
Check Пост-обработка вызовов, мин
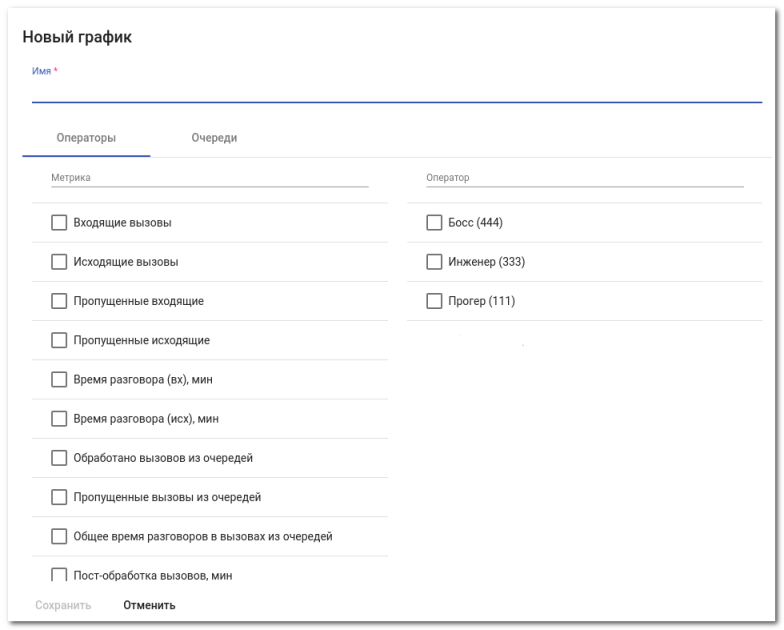click(59, 575)
